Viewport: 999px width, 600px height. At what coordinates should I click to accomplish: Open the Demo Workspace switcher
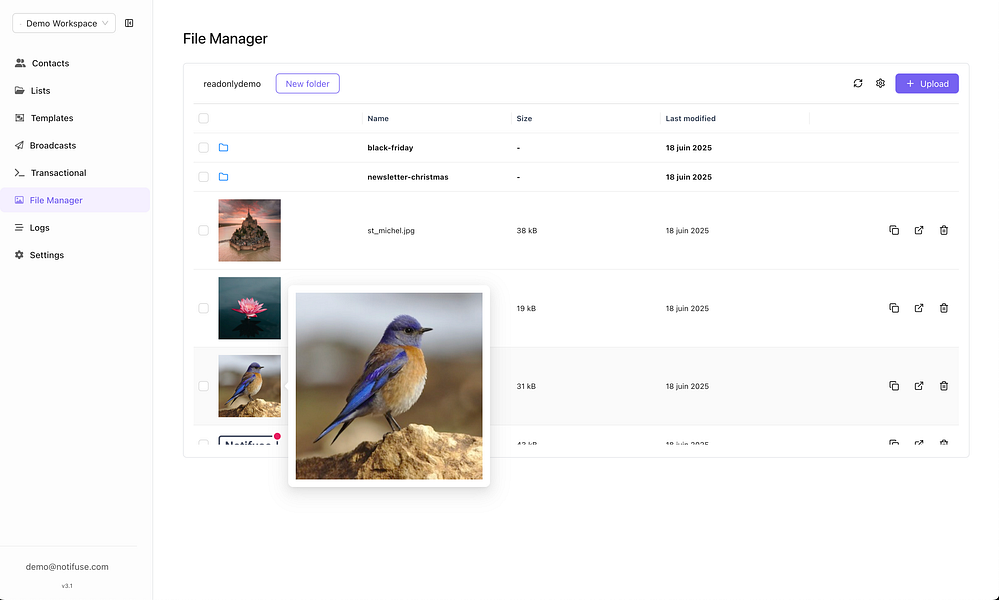(58, 22)
